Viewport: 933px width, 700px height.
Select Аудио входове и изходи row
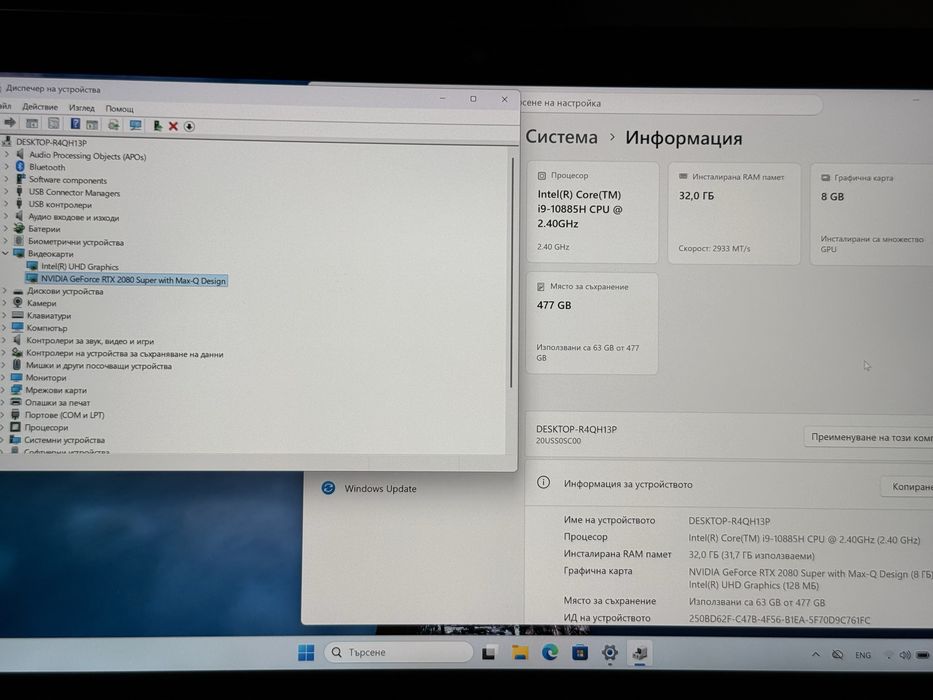[74, 217]
